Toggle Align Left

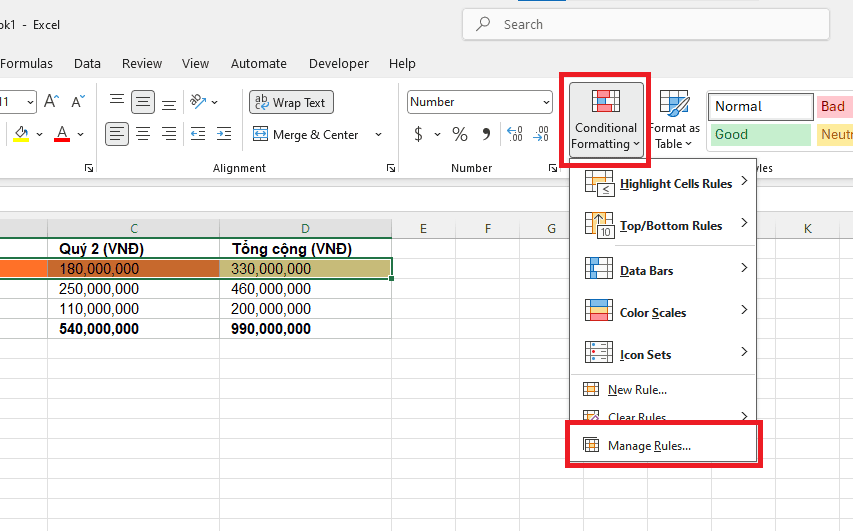tap(117, 134)
